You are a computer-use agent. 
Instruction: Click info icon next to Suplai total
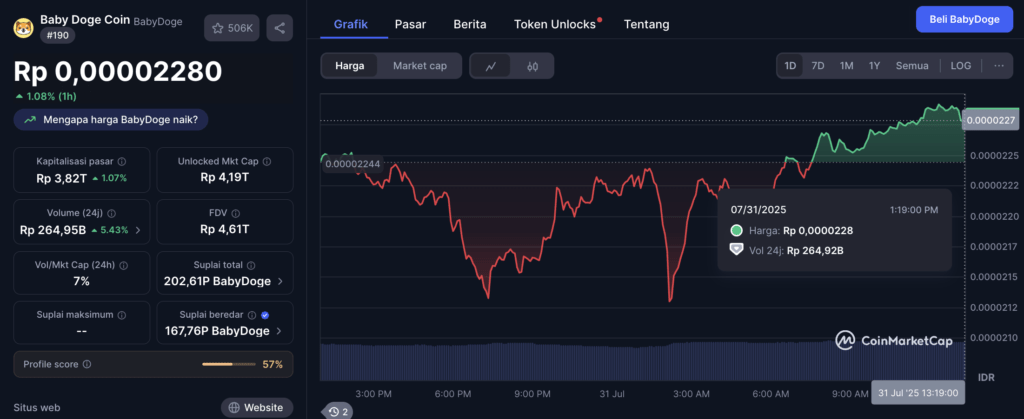click(251, 266)
